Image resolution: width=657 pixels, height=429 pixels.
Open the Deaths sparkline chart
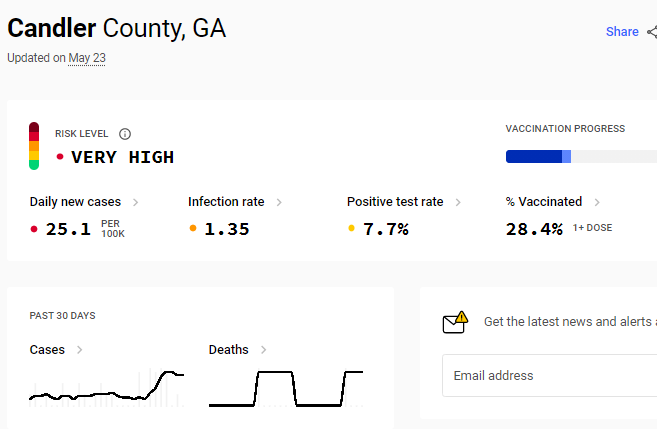point(286,388)
